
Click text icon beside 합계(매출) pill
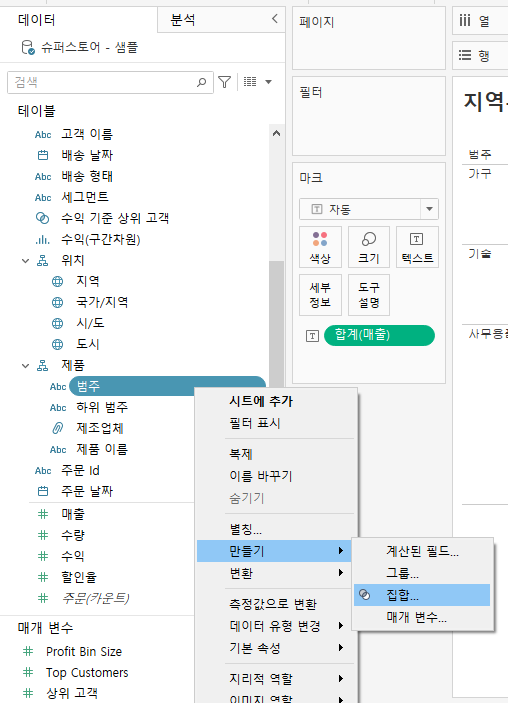point(312,336)
